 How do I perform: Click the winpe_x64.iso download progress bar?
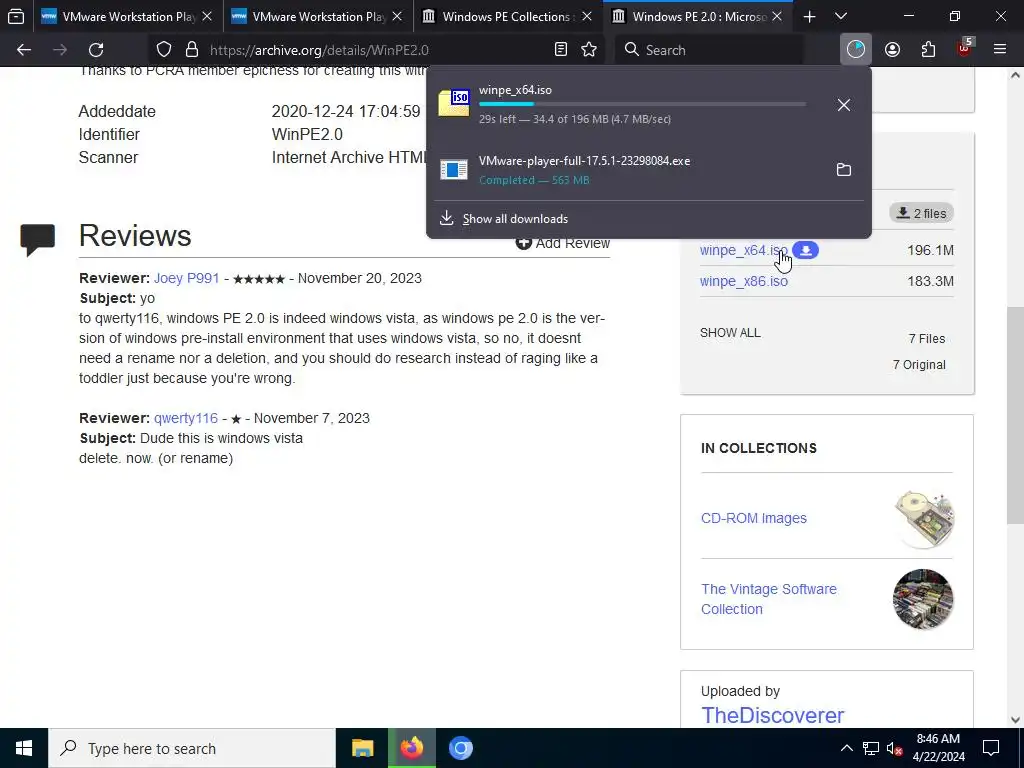(643, 104)
